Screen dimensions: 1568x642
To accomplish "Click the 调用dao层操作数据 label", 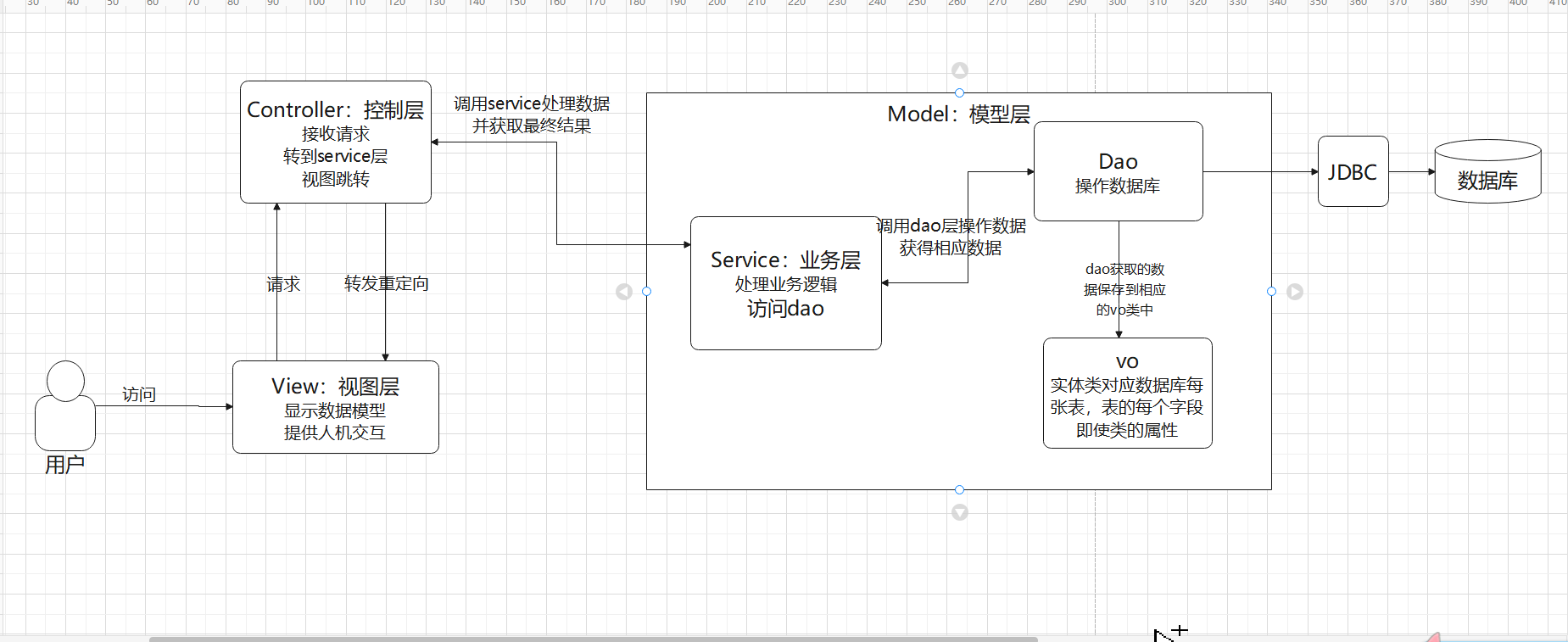I will (x=951, y=226).
